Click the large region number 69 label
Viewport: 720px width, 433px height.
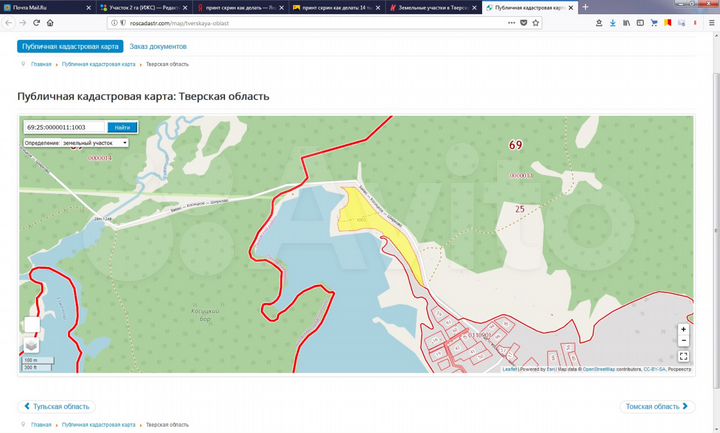point(516,145)
